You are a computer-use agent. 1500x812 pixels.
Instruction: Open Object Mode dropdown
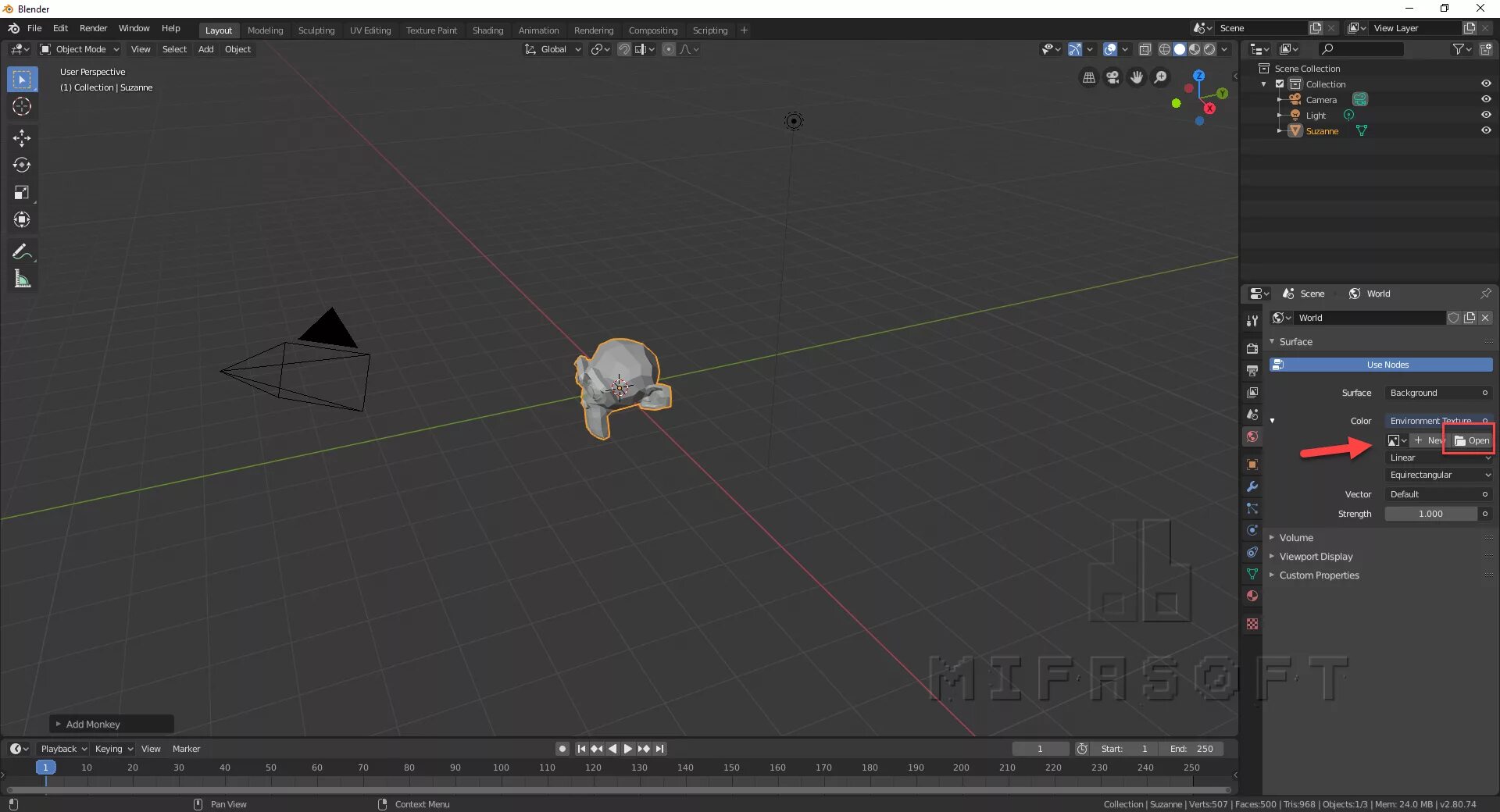80,49
